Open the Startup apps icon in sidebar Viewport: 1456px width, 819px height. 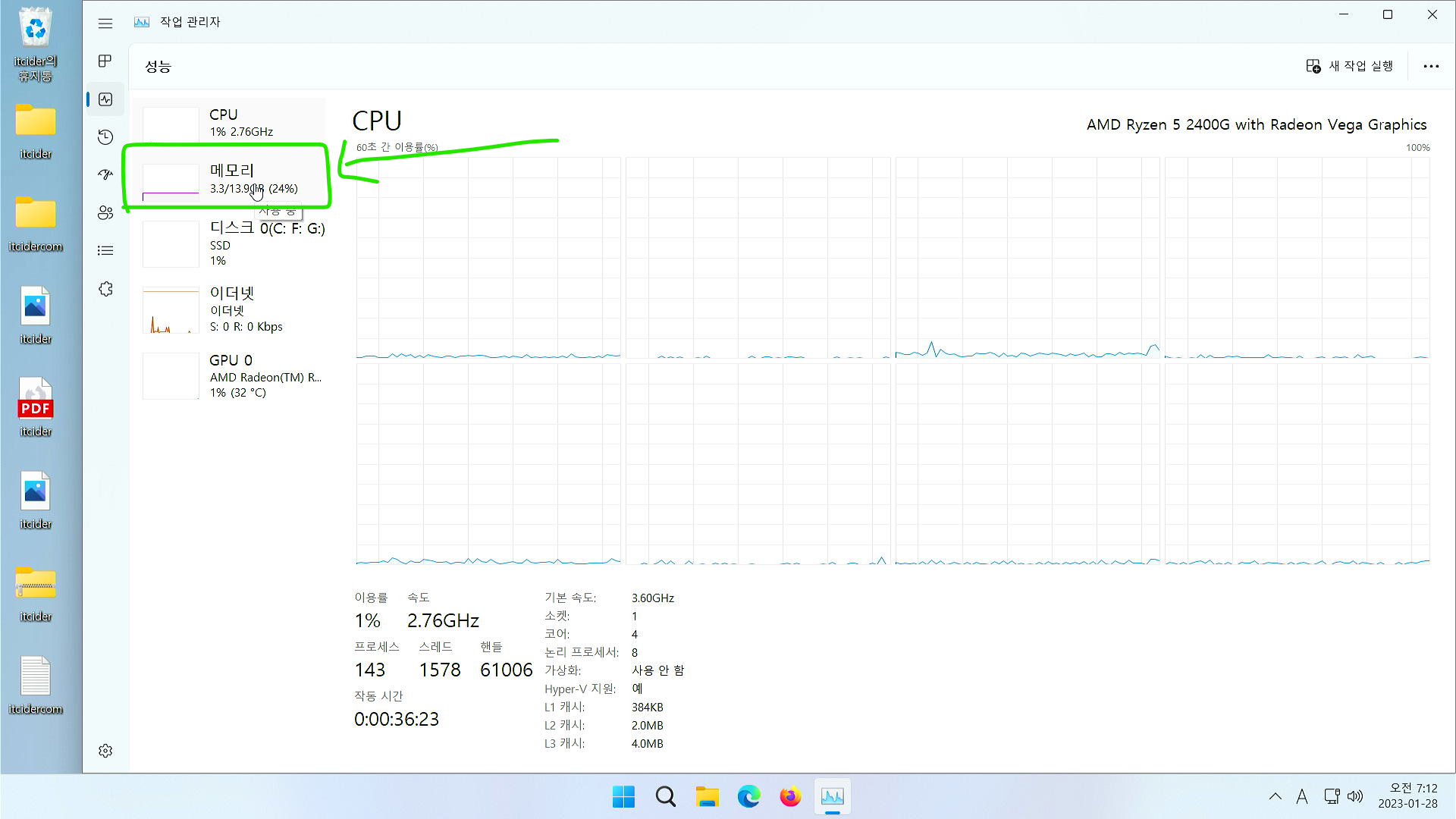105,174
